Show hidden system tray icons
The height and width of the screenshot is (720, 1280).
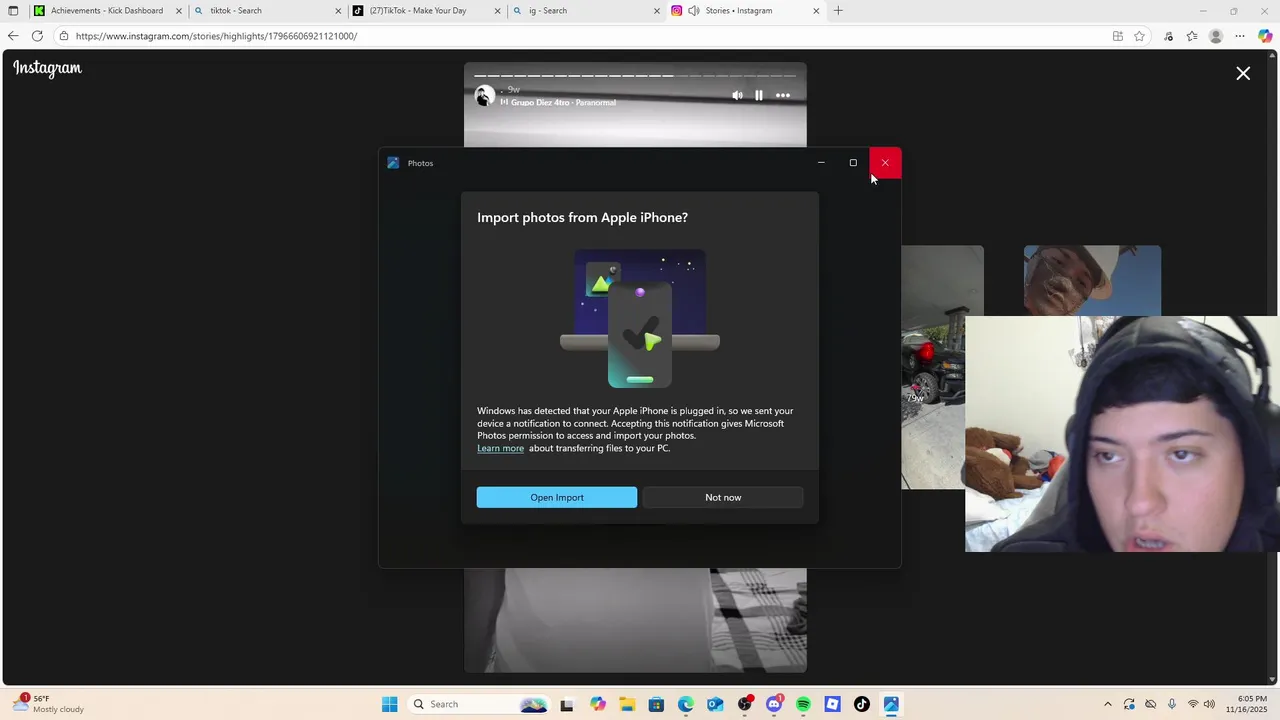pyautogui.click(x=1107, y=704)
